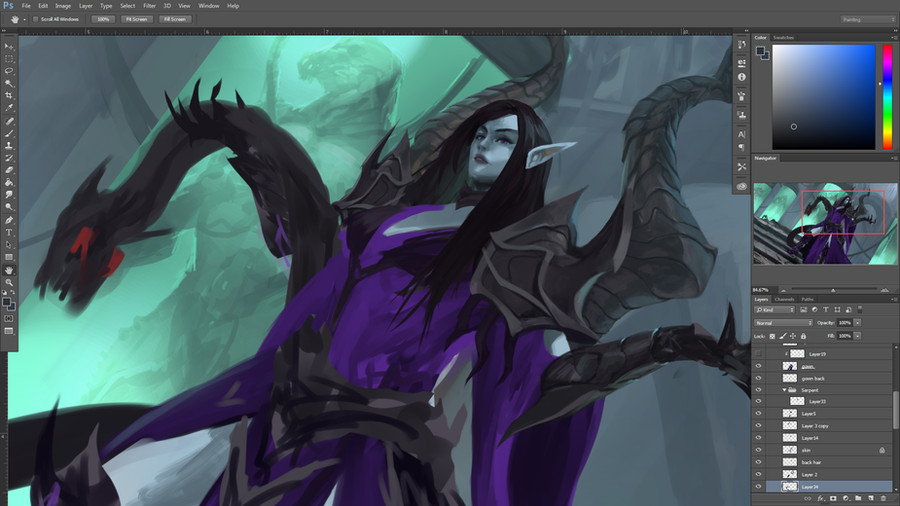900x506 pixels.
Task: Open the Image menu
Action: coord(63,6)
